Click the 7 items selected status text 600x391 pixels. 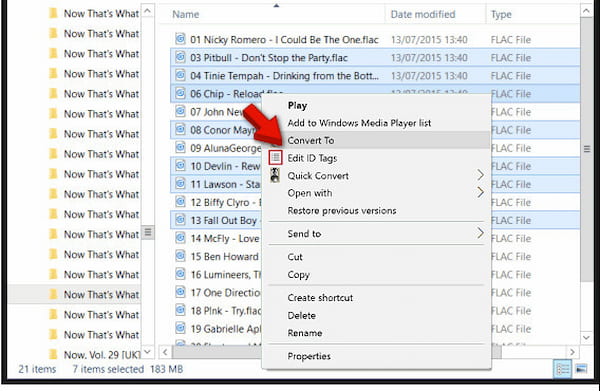tap(108, 370)
